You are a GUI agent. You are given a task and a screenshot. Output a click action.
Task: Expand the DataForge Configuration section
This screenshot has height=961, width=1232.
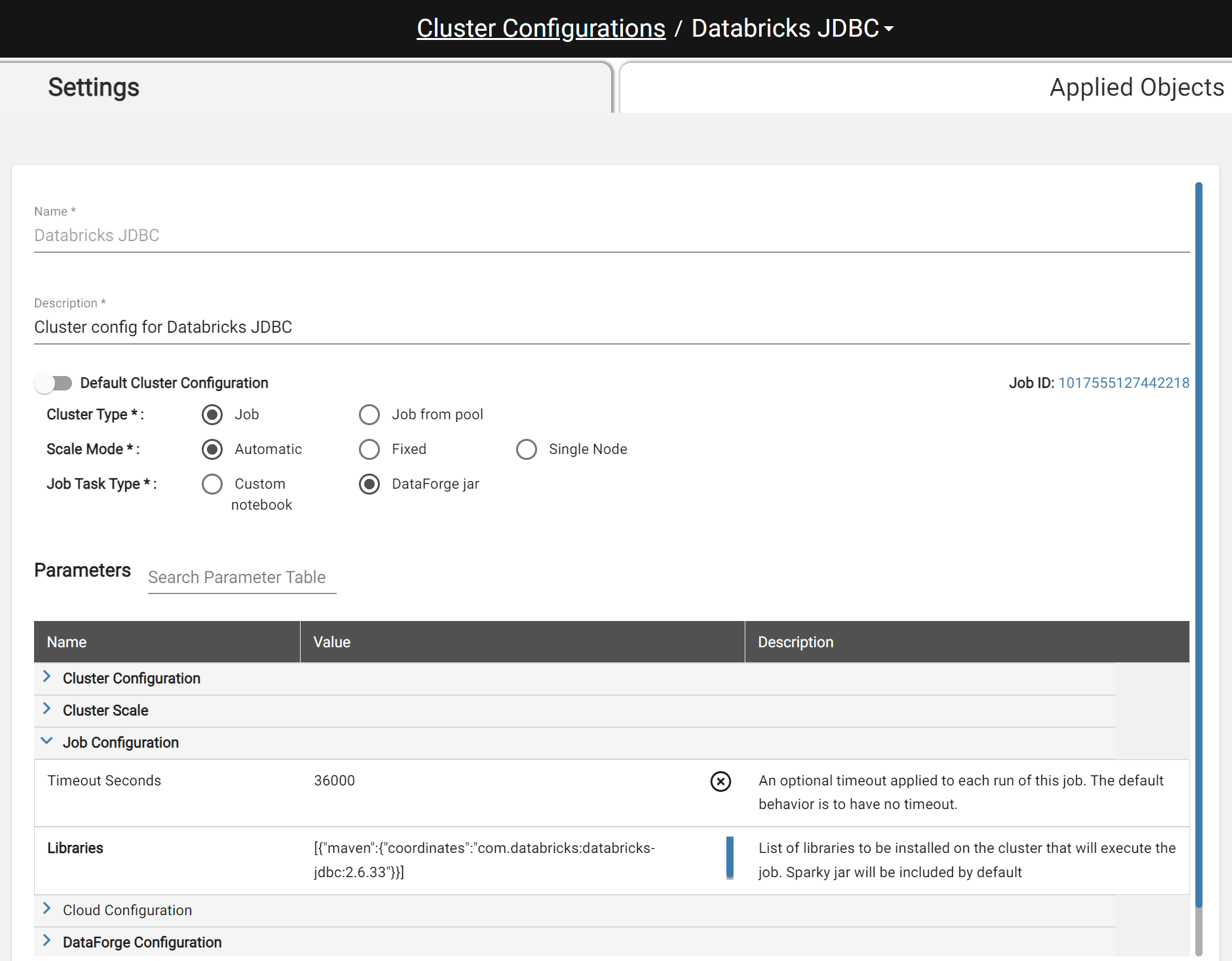[47, 941]
